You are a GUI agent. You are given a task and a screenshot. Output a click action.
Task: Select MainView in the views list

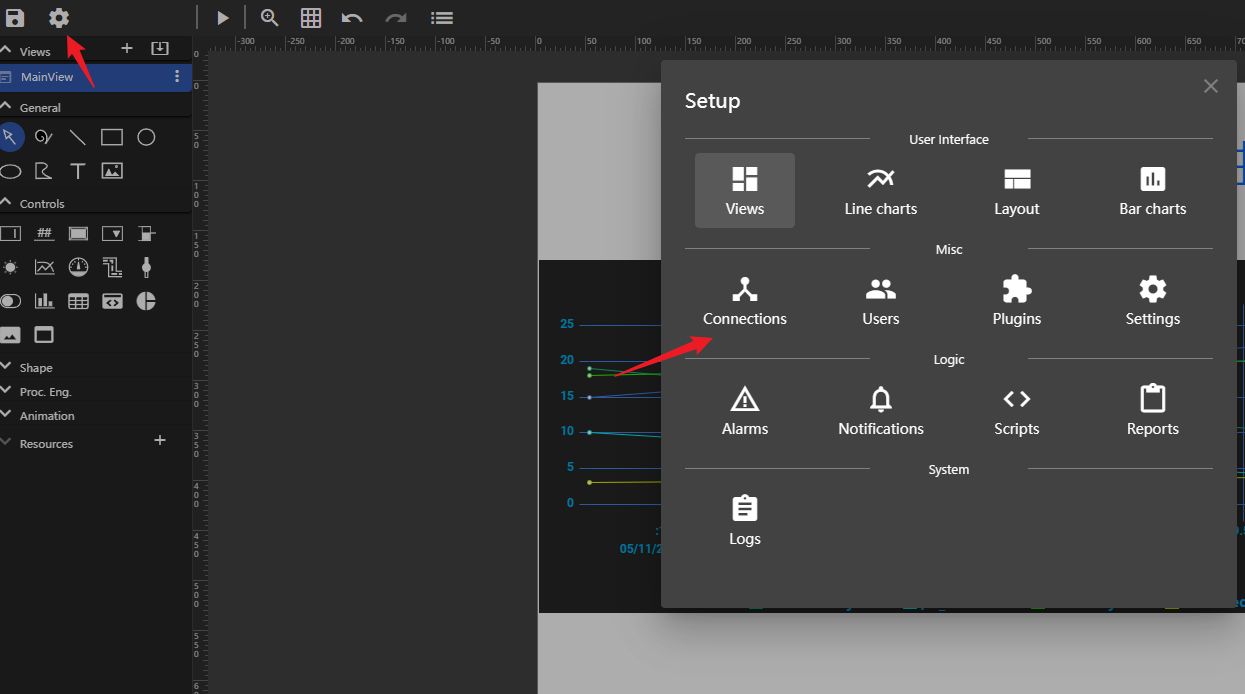point(95,77)
